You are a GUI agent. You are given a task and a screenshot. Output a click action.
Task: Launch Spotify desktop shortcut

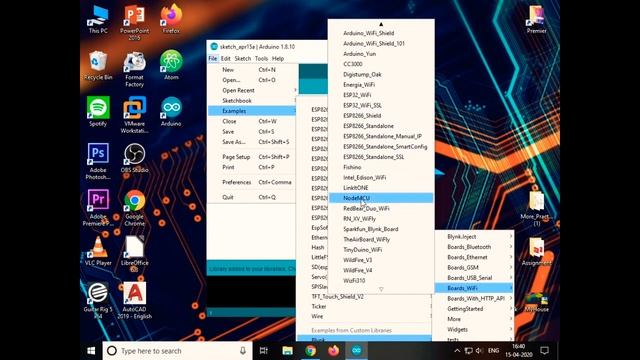point(98,112)
